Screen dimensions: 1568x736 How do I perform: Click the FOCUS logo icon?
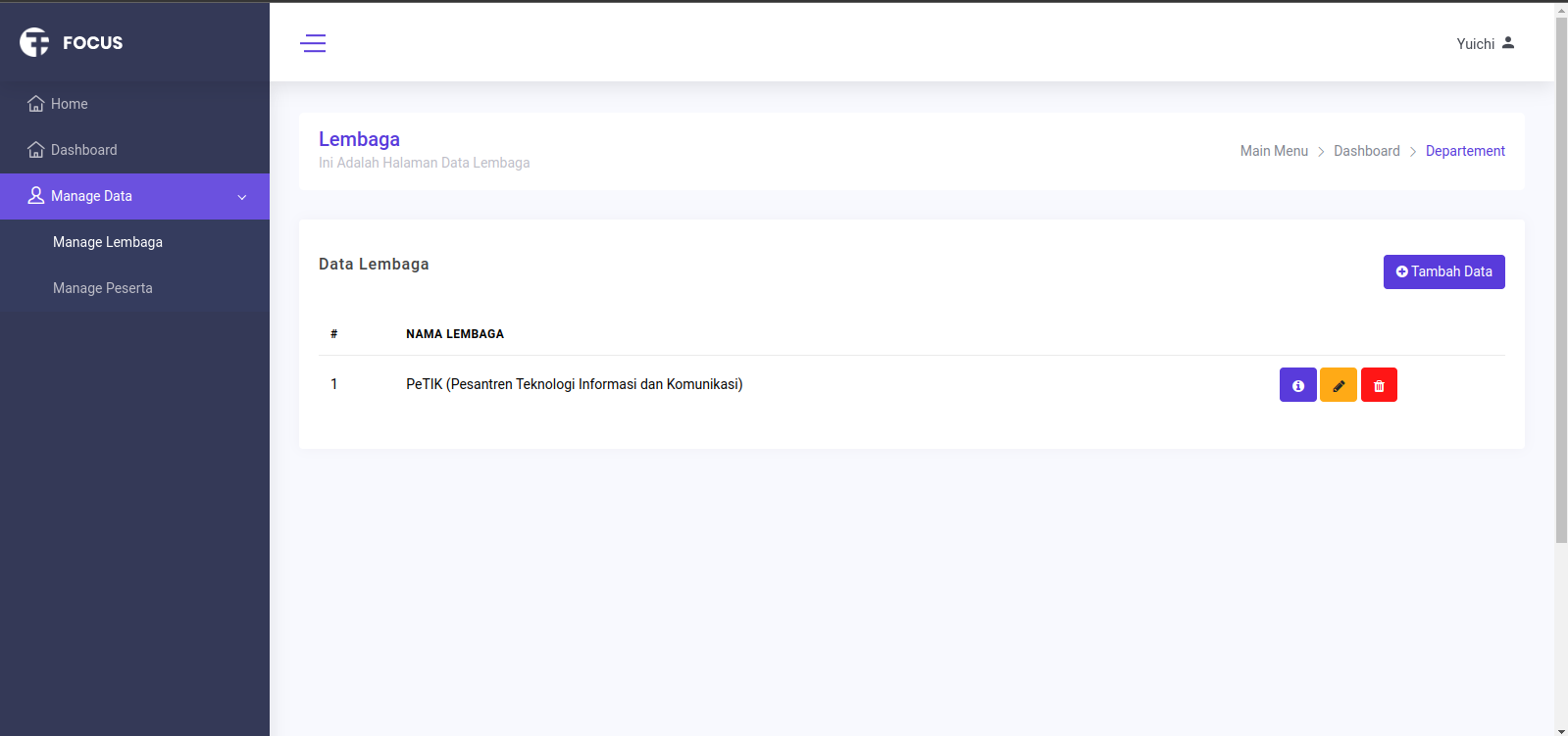point(34,42)
